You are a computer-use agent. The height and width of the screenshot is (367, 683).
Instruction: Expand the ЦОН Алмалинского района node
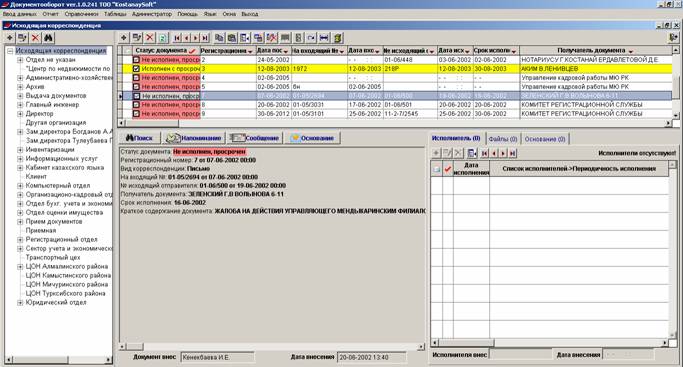click(20, 266)
